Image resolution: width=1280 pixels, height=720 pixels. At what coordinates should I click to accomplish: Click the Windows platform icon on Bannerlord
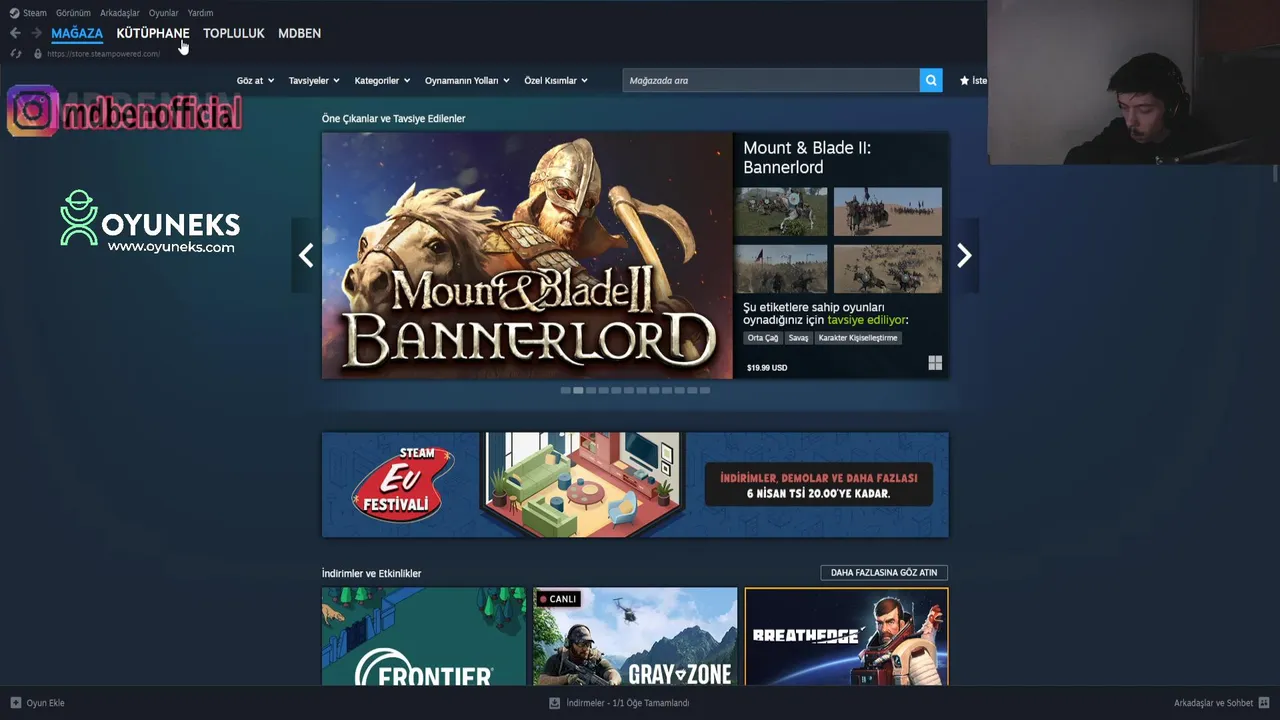pyautogui.click(x=935, y=363)
